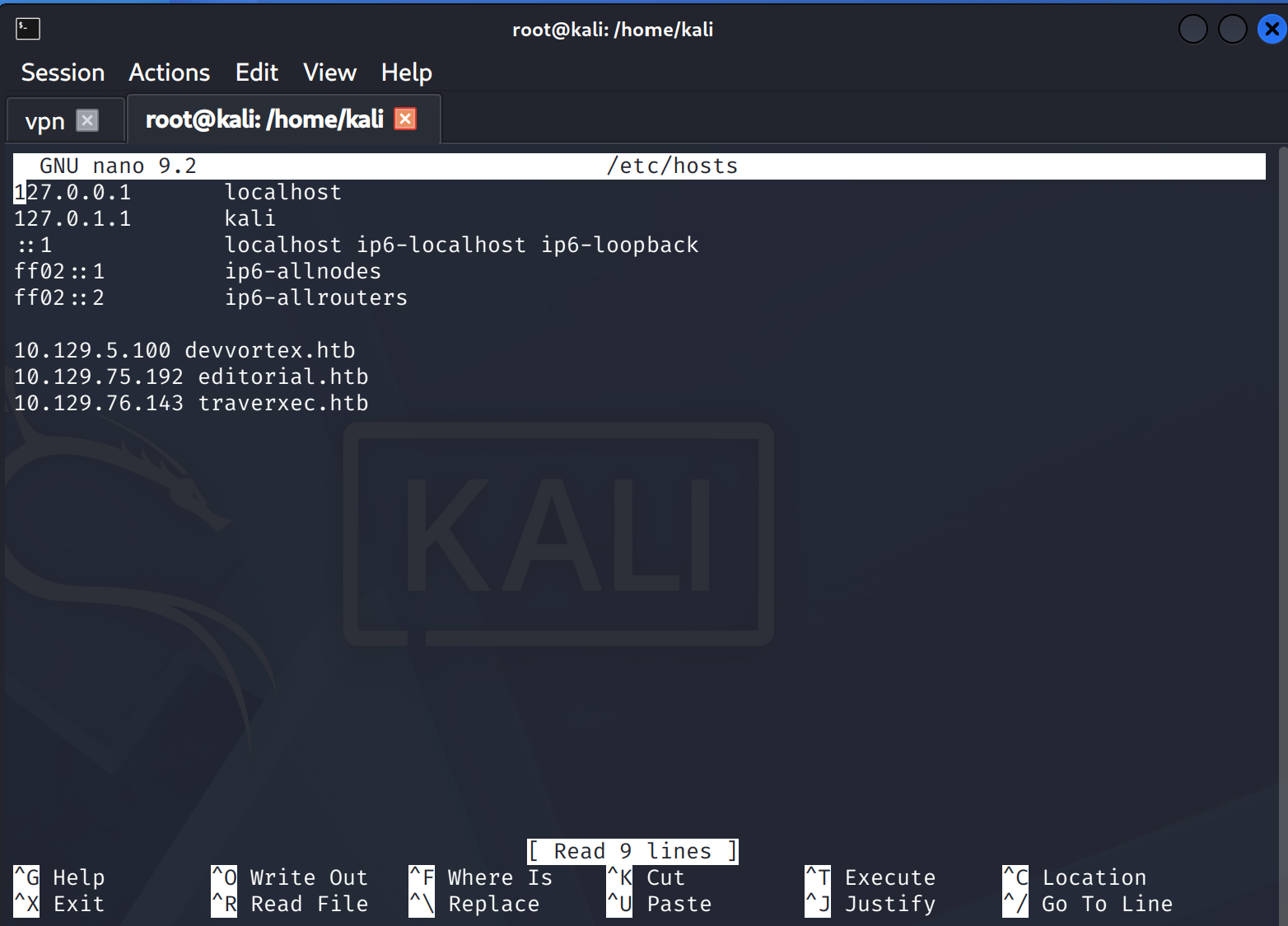Click the ^X Exit shortcut
Image resolution: width=1288 pixels, height=926 pixels.
pos(59,904)
